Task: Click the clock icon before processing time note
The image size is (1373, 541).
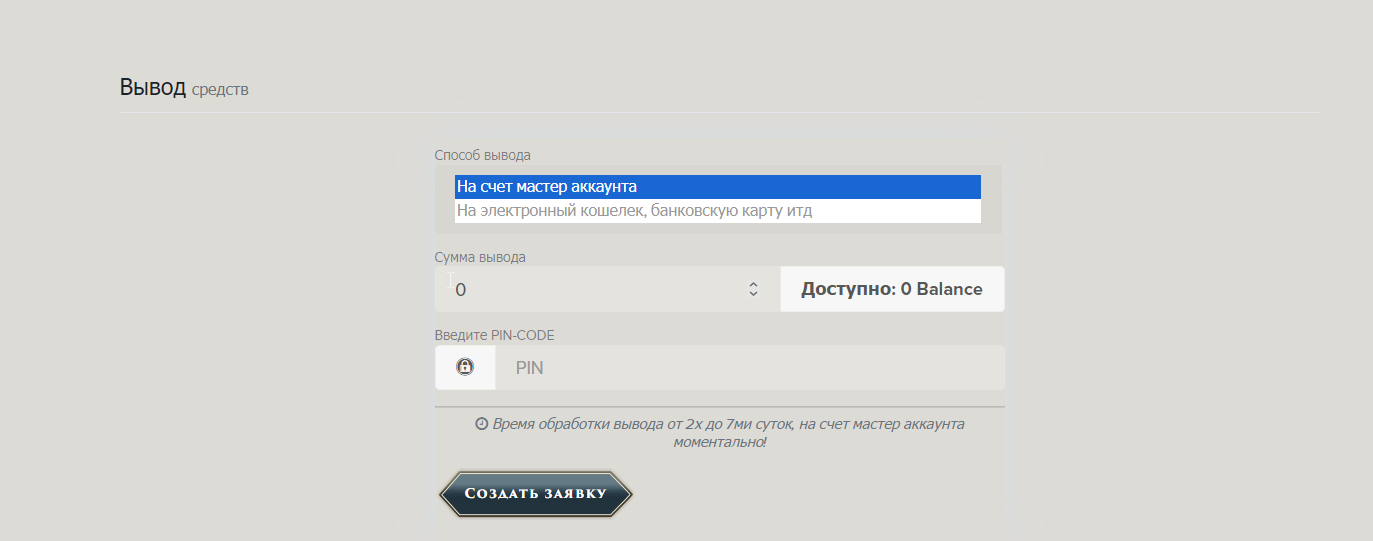Action: [x=481, y=424]
